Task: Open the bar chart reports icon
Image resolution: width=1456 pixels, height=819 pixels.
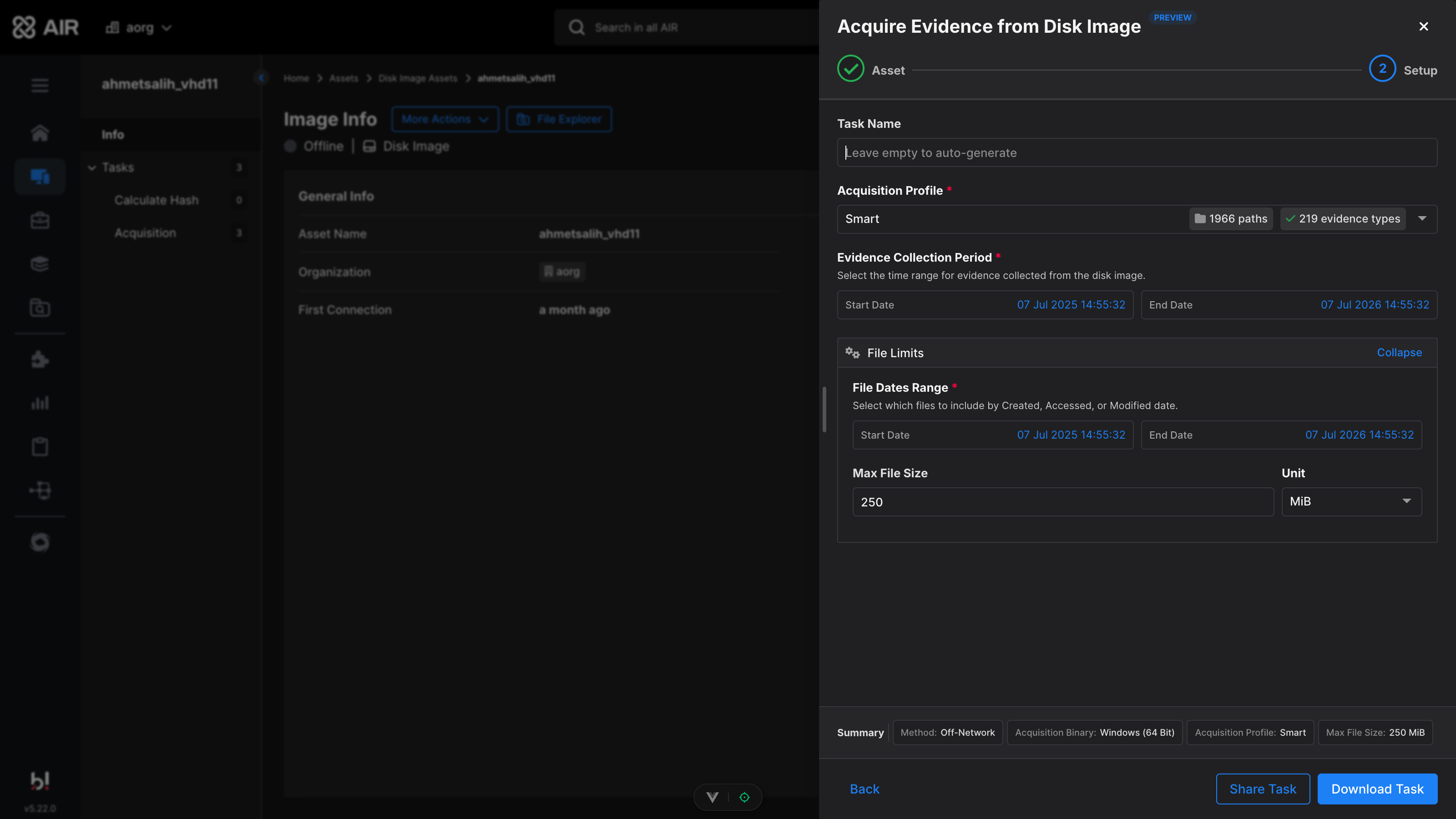Action: point(40,403)
